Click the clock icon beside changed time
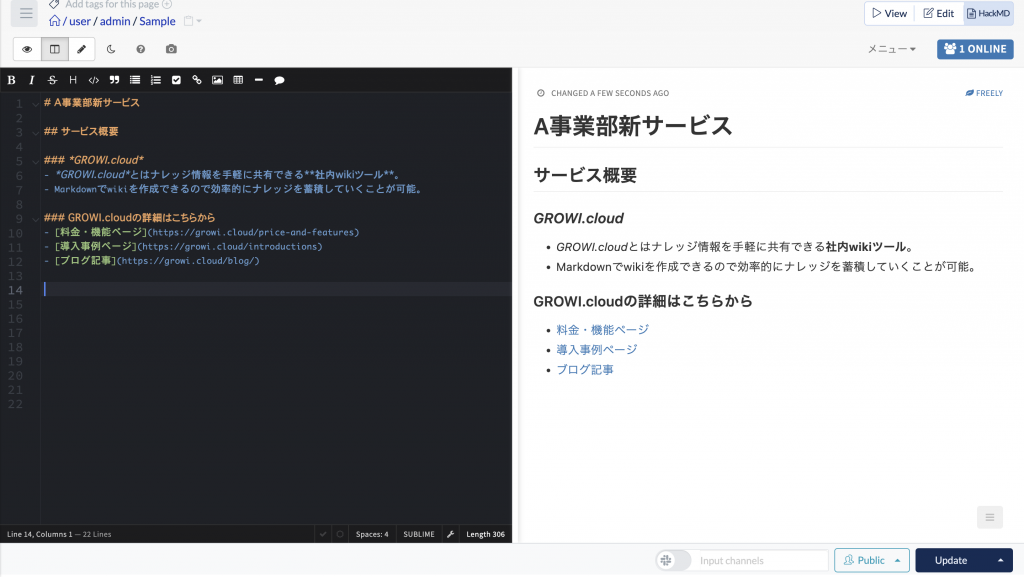 [x=541, y=93]
